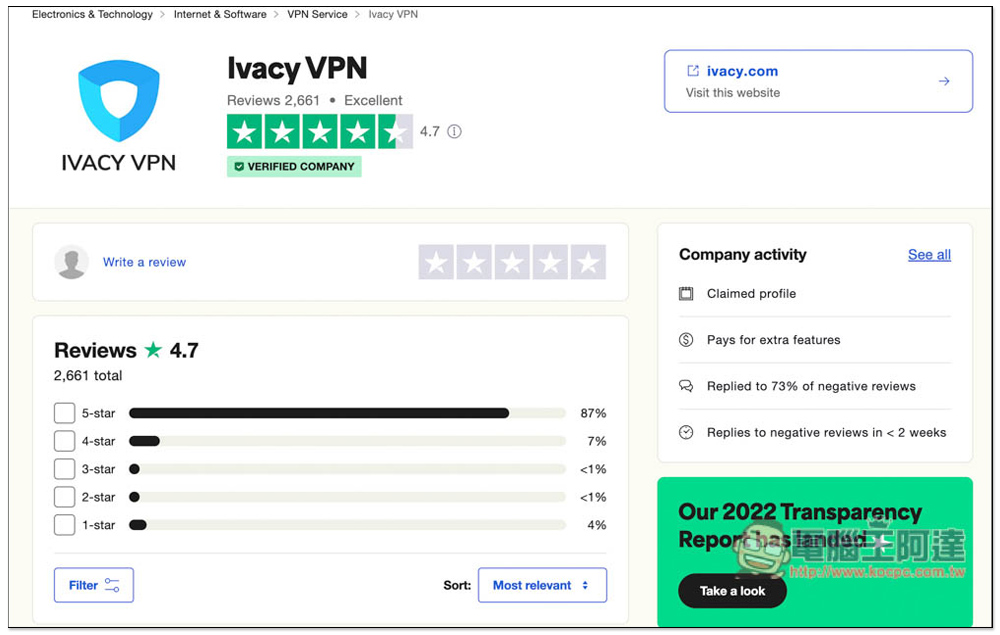Viewport: 1000px width, 635px height.
Task: Open the Filter options button
Action: pos(93,586)
